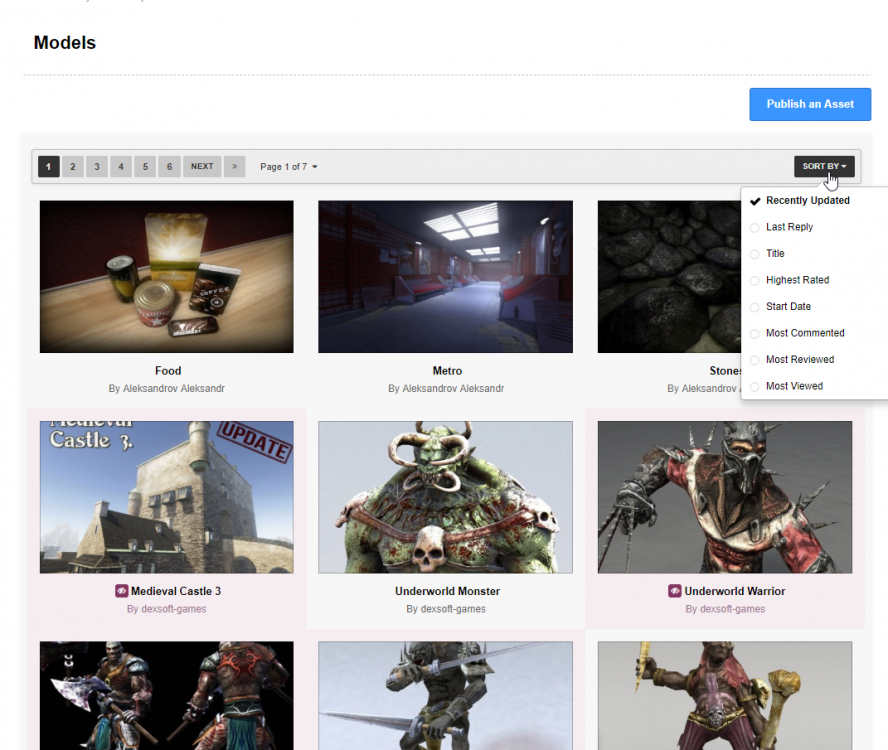Choose the Most Viewed sort option

[x=794, y=386]
